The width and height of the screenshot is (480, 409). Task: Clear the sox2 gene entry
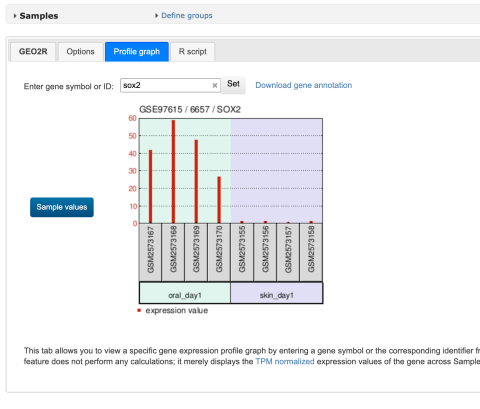215,86
